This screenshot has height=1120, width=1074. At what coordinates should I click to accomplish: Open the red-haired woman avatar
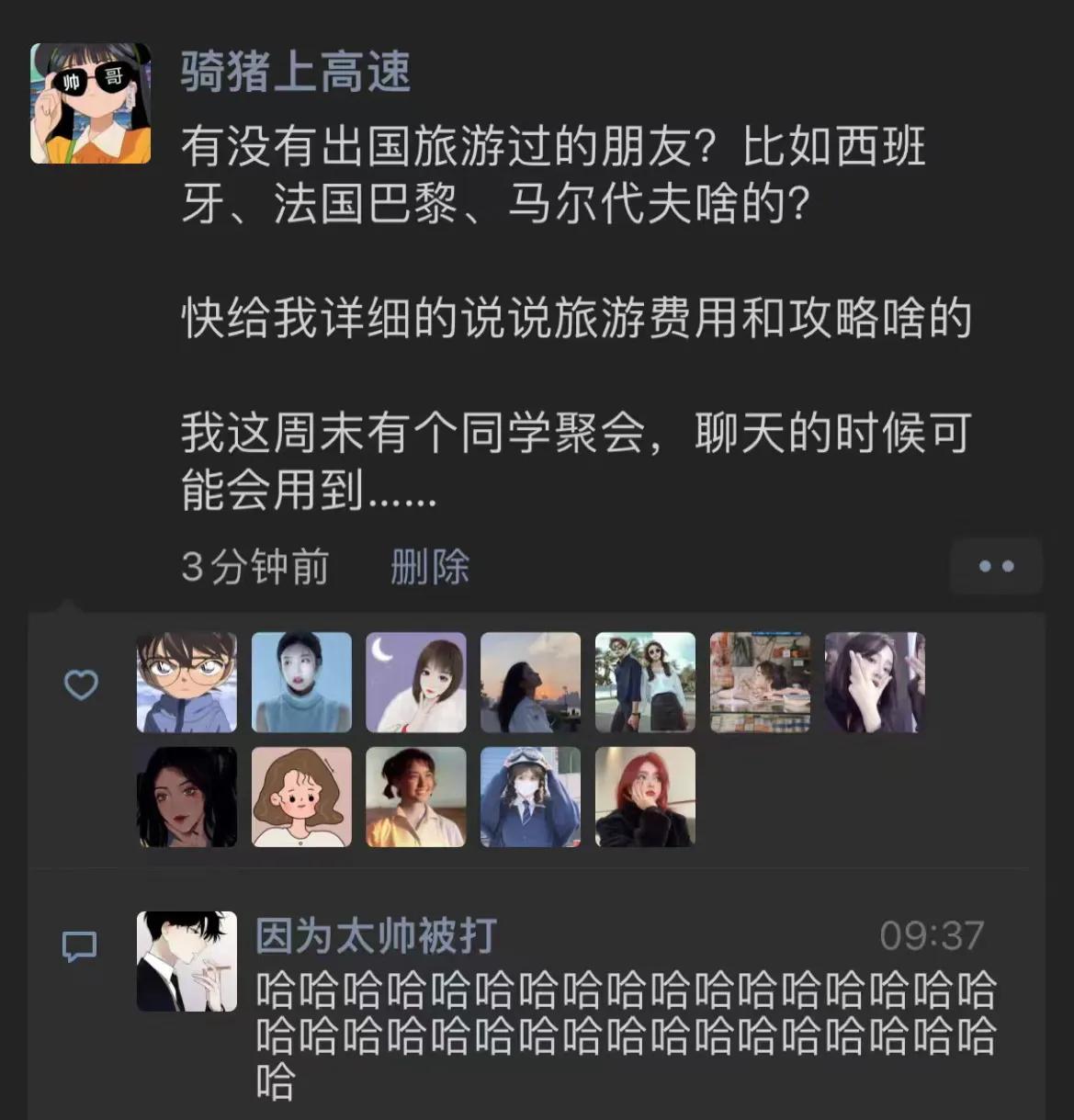point(645,797)
